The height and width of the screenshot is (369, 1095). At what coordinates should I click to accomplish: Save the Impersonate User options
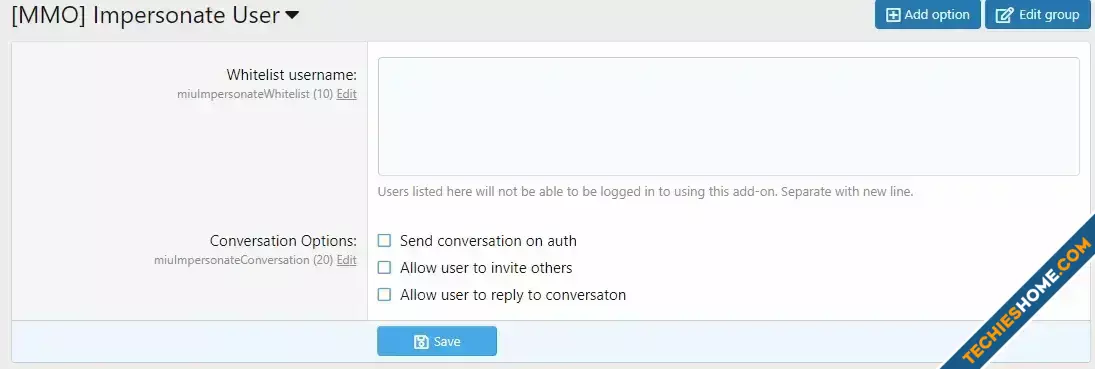(x=437, y=341)
